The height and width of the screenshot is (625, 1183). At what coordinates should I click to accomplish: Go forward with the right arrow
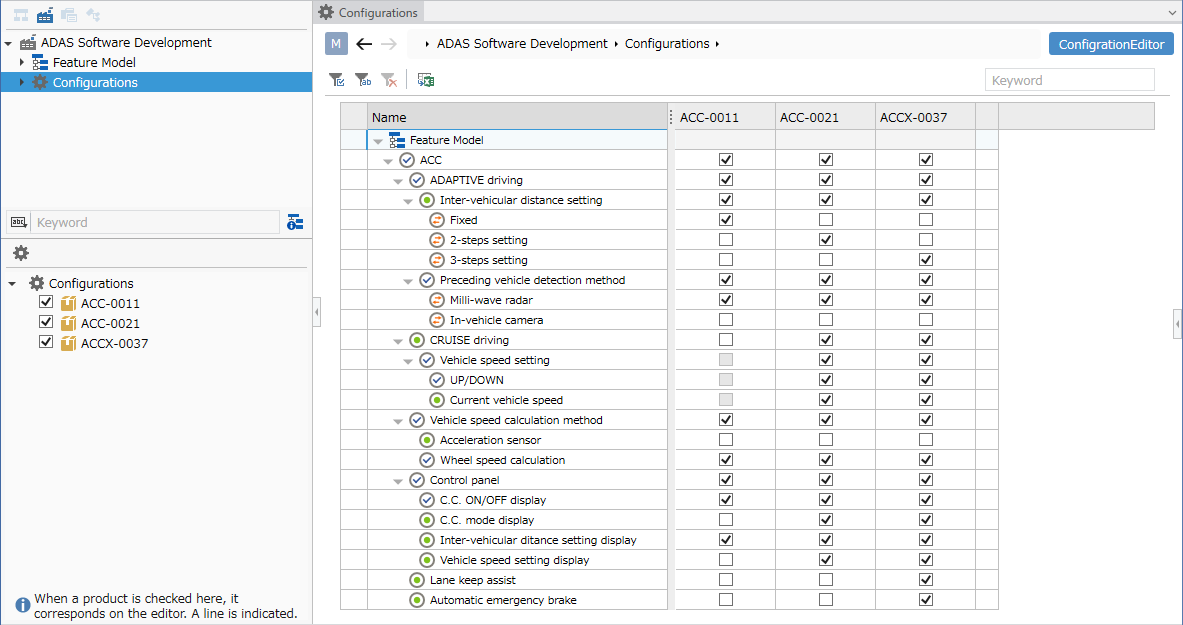(389, 44)
